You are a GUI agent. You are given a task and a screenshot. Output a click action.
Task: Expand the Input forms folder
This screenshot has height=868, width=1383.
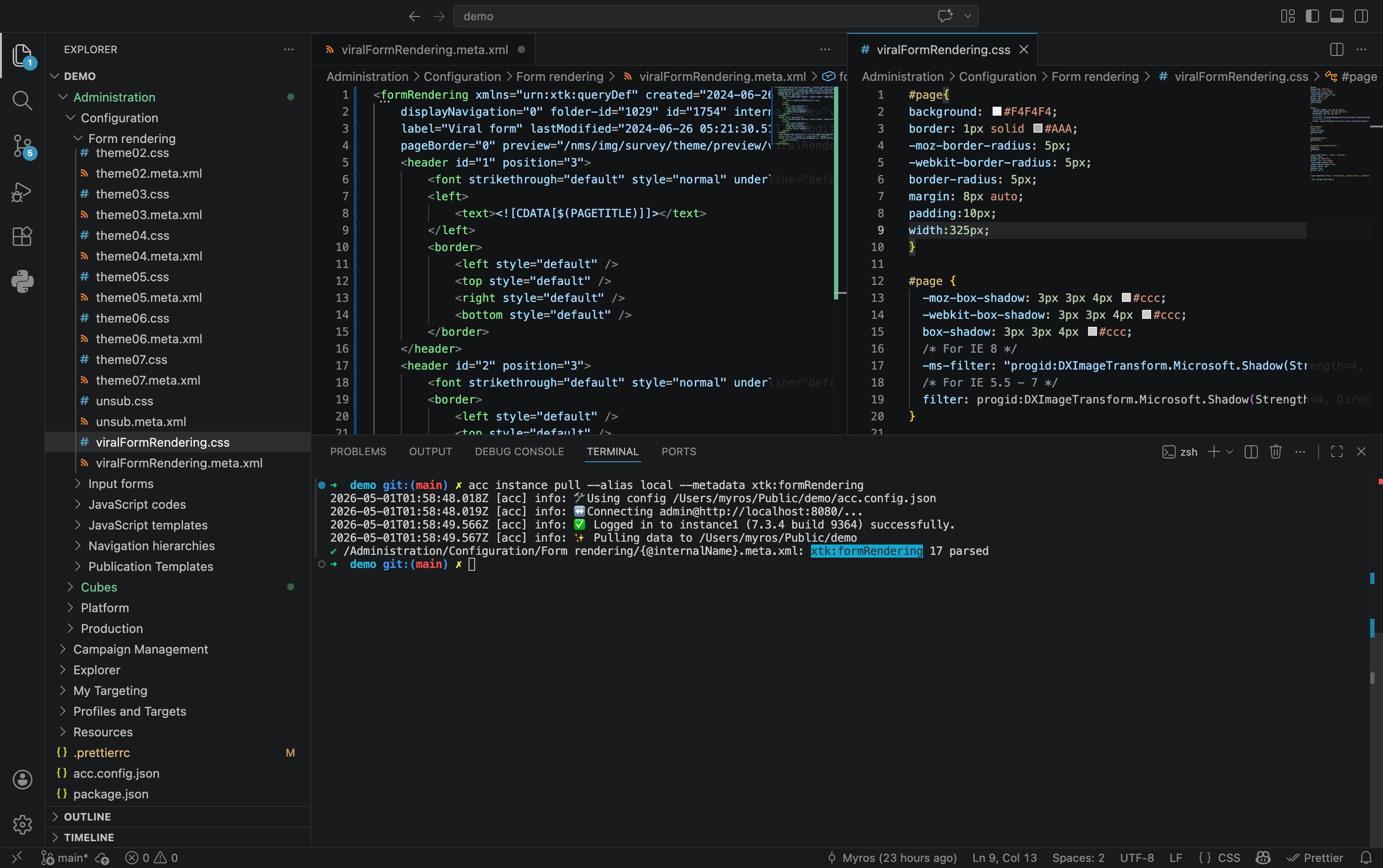coord(178,483)
